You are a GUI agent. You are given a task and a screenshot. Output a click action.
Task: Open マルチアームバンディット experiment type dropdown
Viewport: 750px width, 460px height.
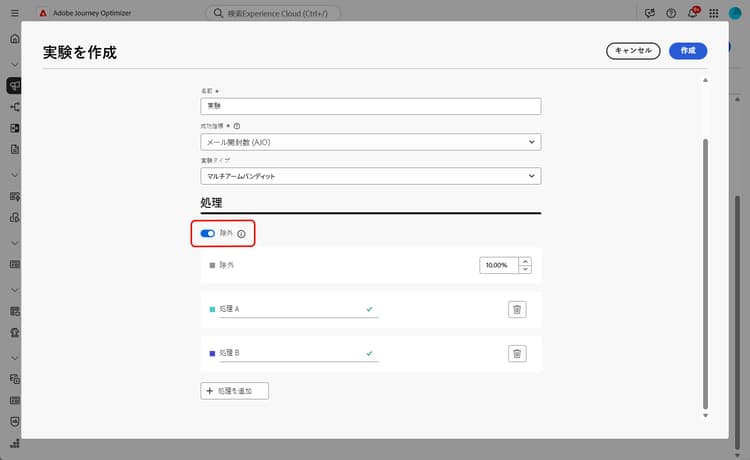click(x=371, y=176)
